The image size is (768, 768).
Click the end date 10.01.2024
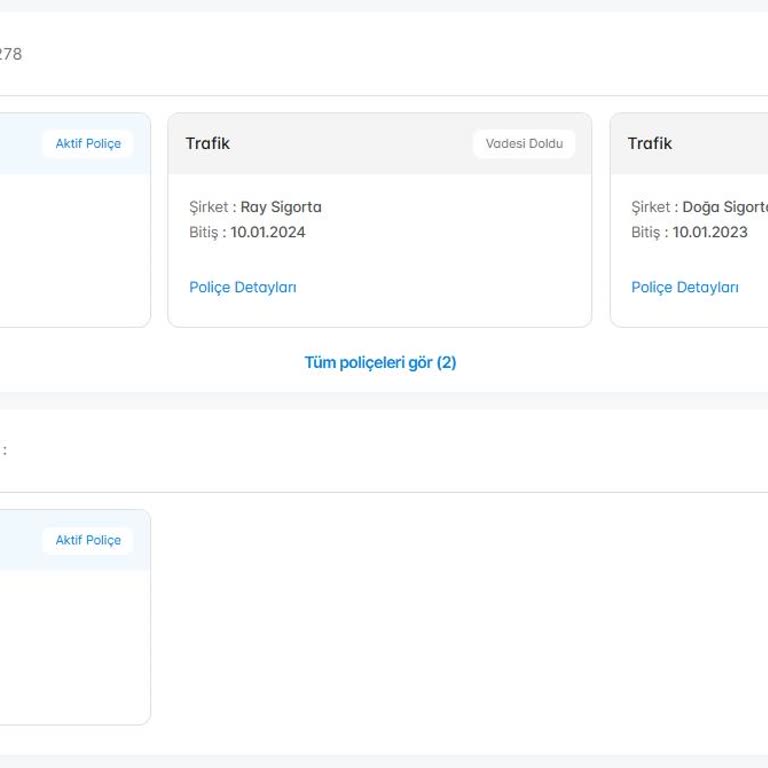(268, 232)
